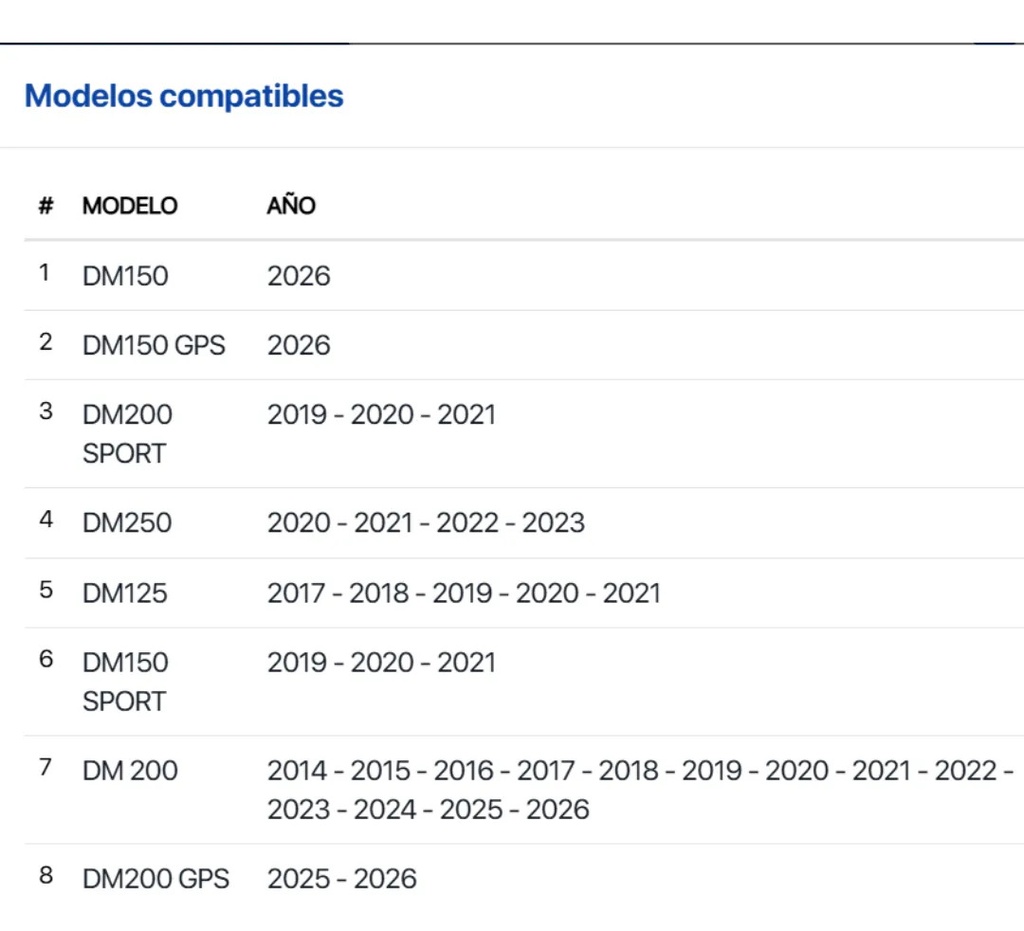
Task: Select the DM250 model name
Action: click(127, 523)
